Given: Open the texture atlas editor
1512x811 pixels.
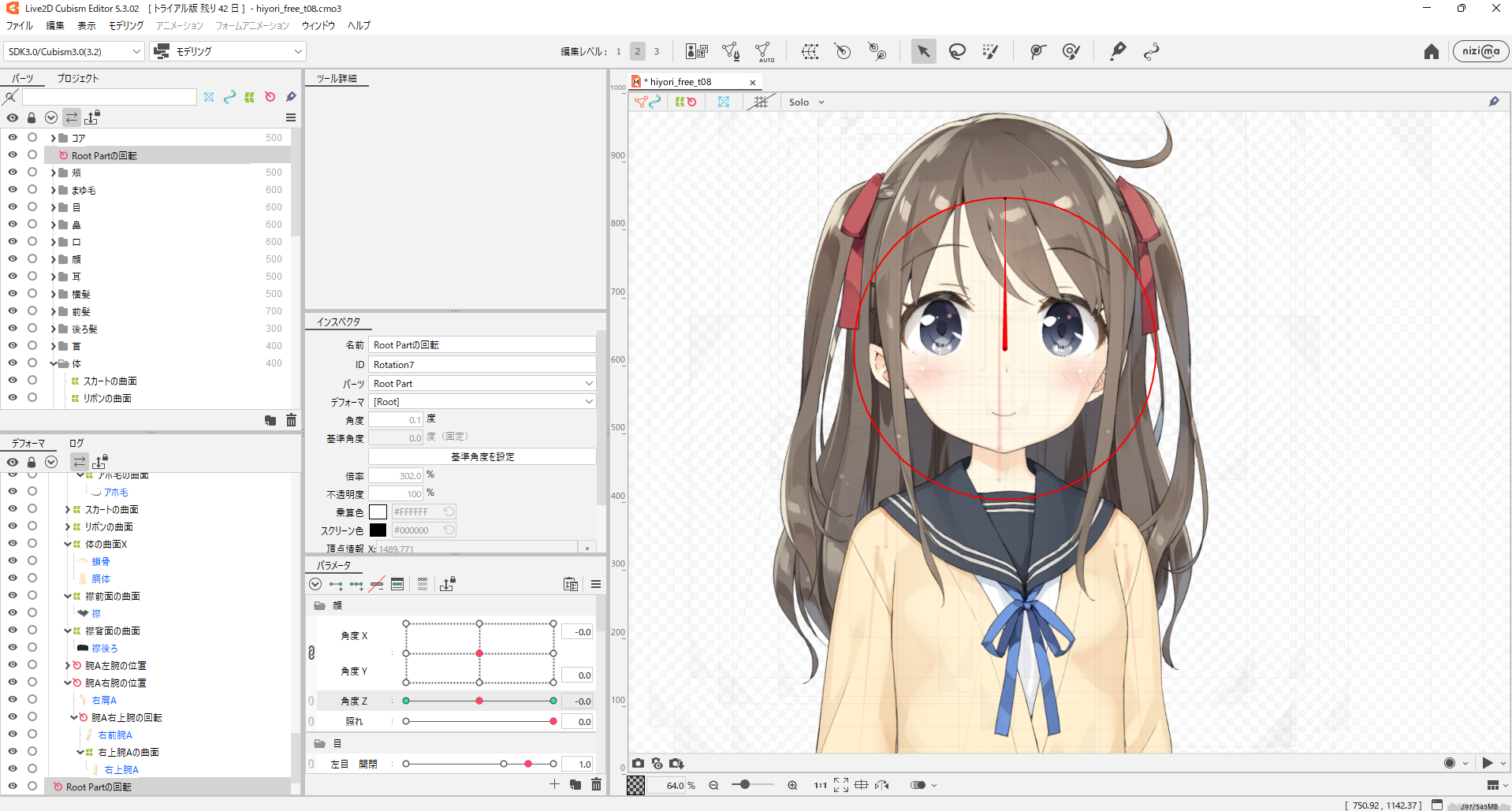Looking at the screenshot, I should pos(697,52).
